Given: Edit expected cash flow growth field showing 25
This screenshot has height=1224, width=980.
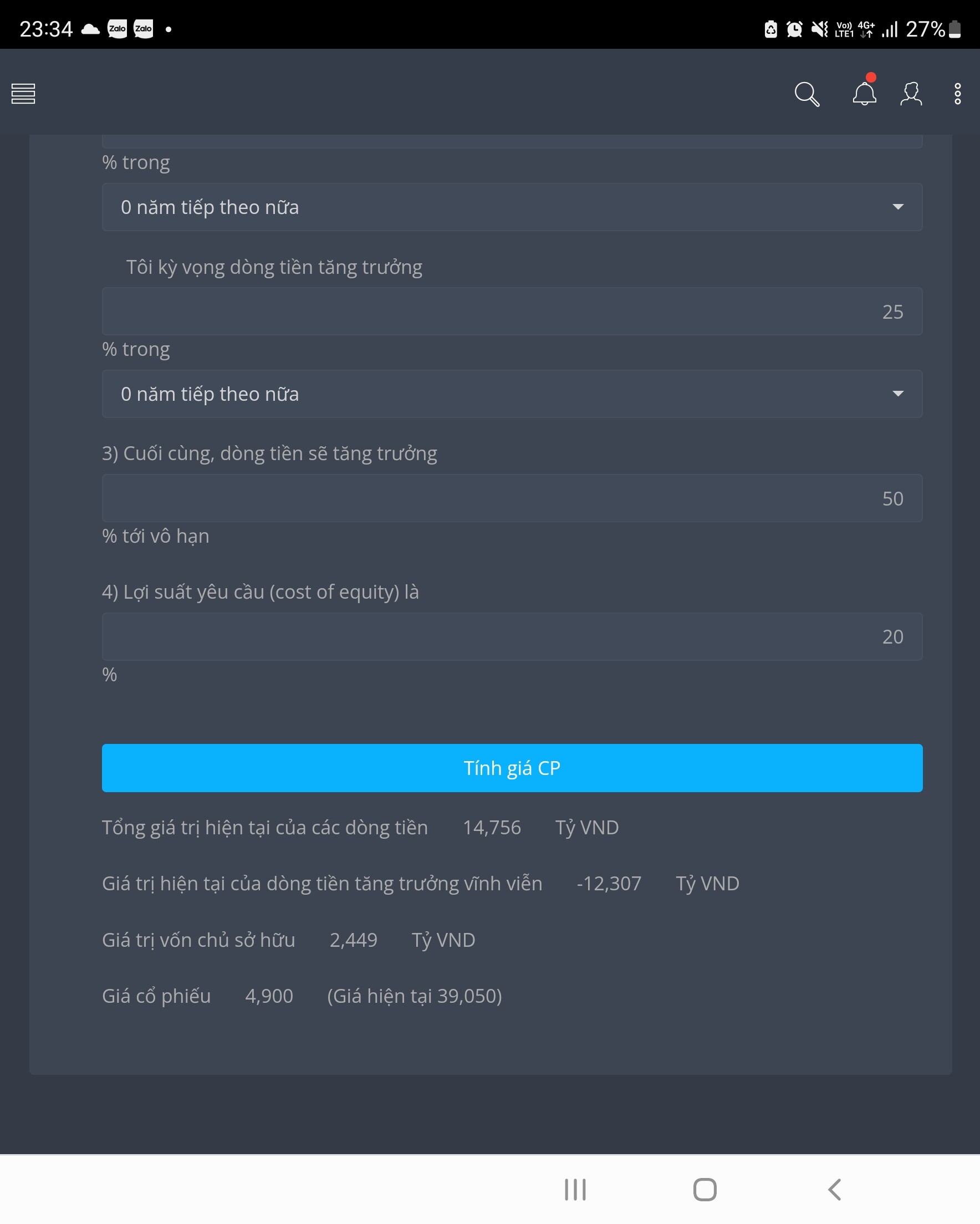Looking at the screenshot, I should (512, 312).
